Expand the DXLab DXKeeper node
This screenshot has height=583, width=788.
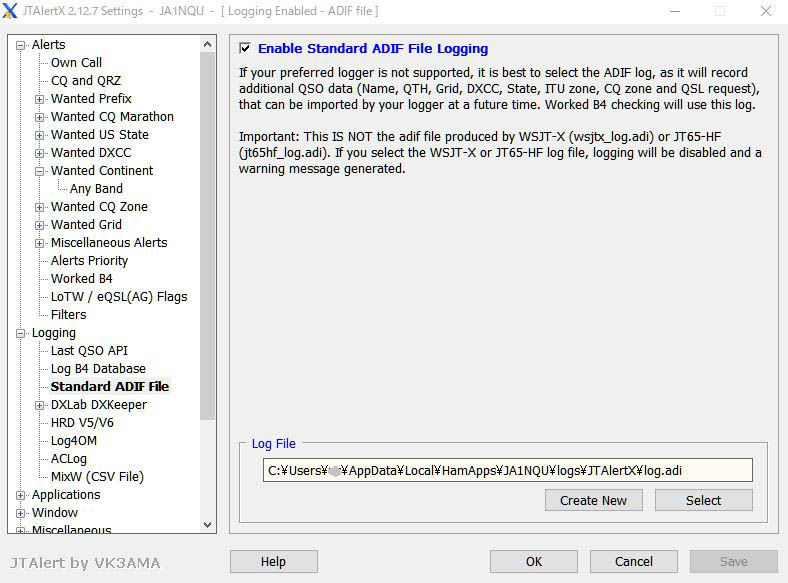(x=40, y=405)
